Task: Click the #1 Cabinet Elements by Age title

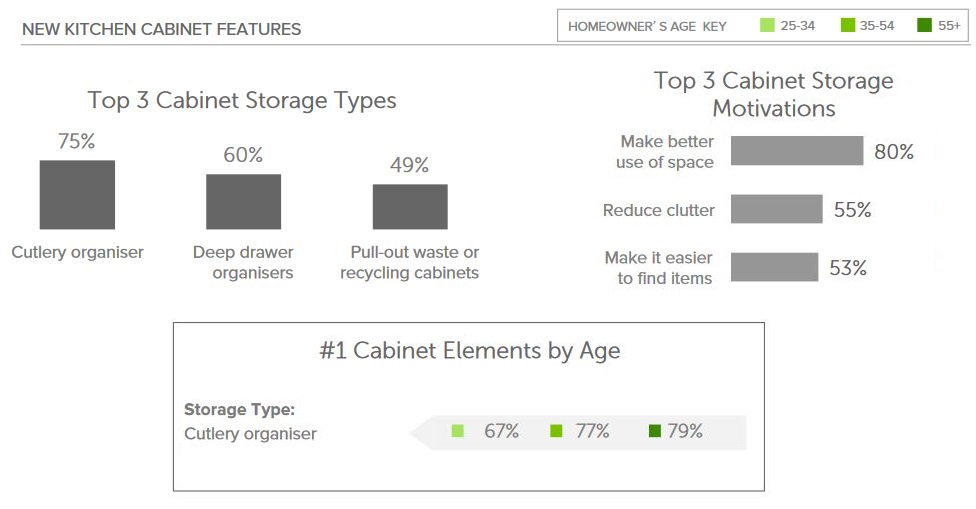Action: click(469, 351)
